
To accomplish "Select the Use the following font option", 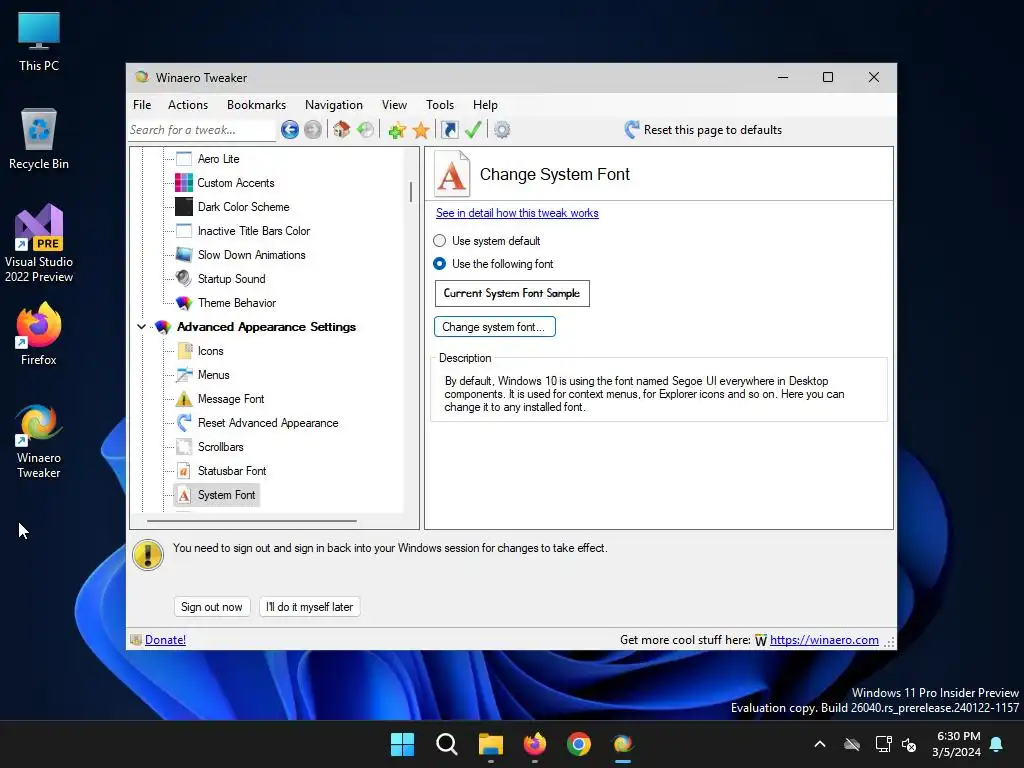I will (440, 264).
